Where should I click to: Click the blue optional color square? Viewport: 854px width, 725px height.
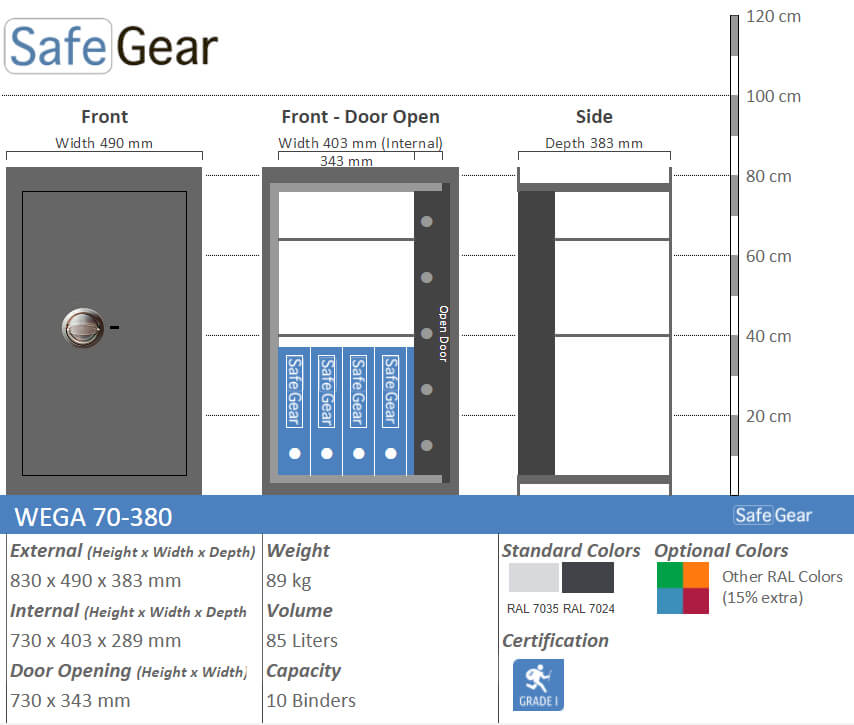coord(670,601)
